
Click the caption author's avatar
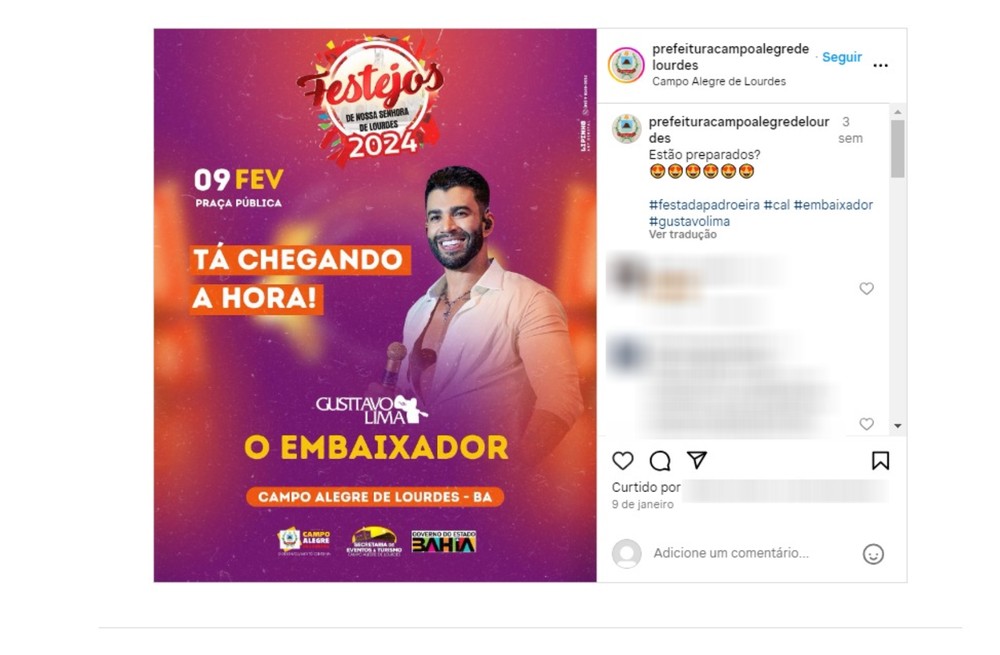tap(626, 128)
